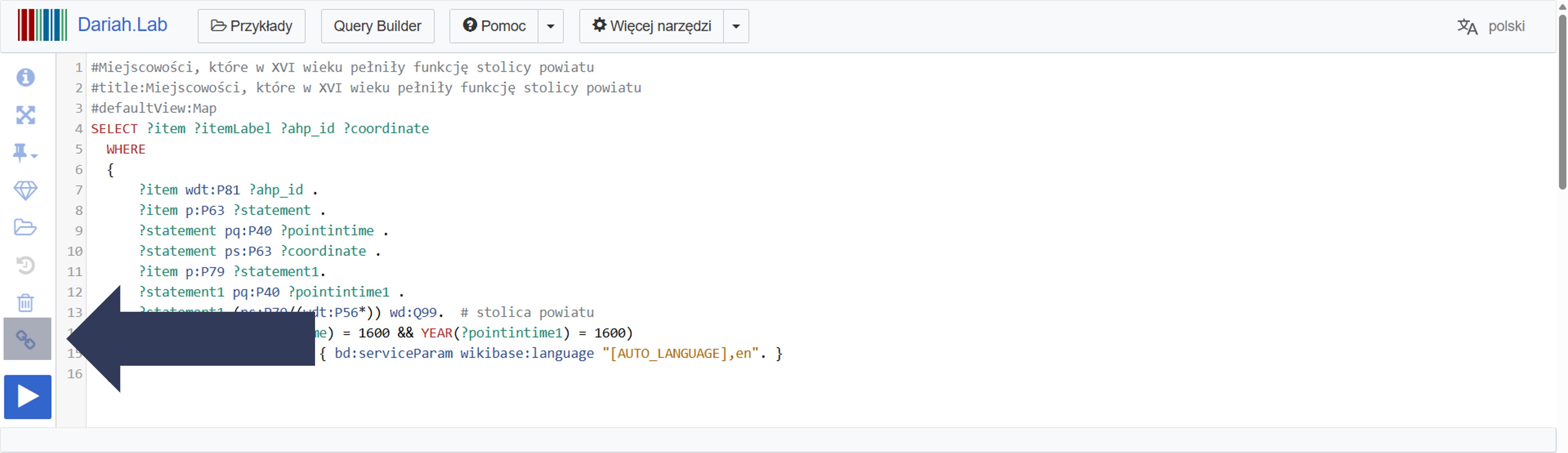
Task: Click the Pomoc help button
Action: point(494,26)
